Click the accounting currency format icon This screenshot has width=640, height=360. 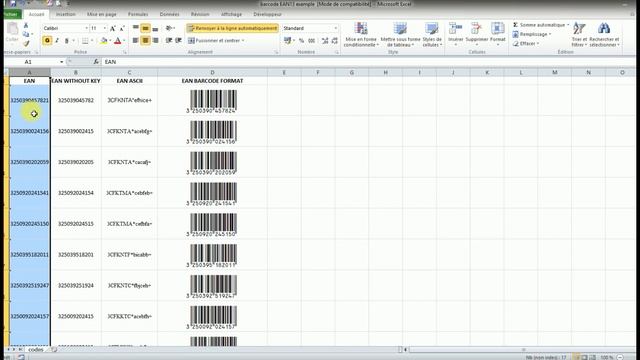[x=288, y=40]
